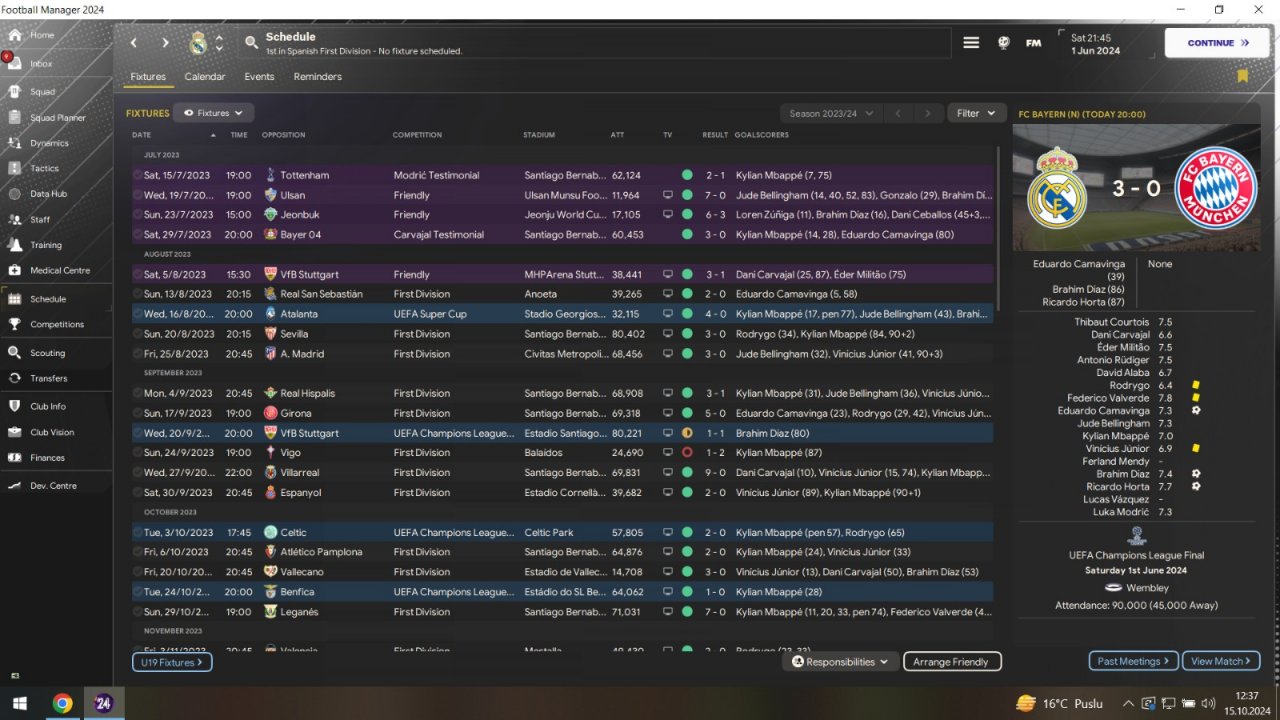Screen dimensions: 1280x720
Task: Click the world globe icon in header
Action: point(1003,43)
